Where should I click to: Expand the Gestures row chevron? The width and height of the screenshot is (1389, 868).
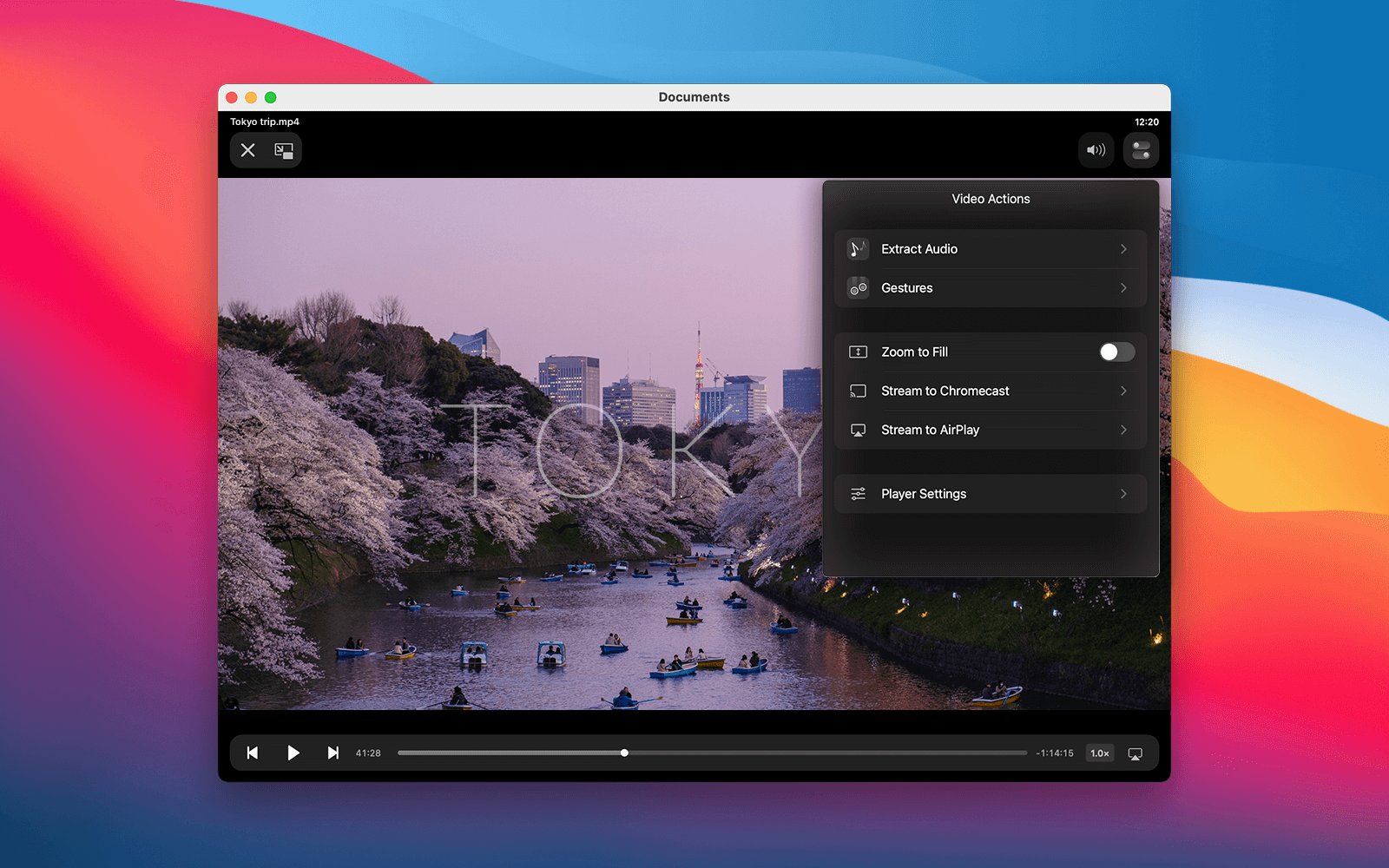point(1123,288)
